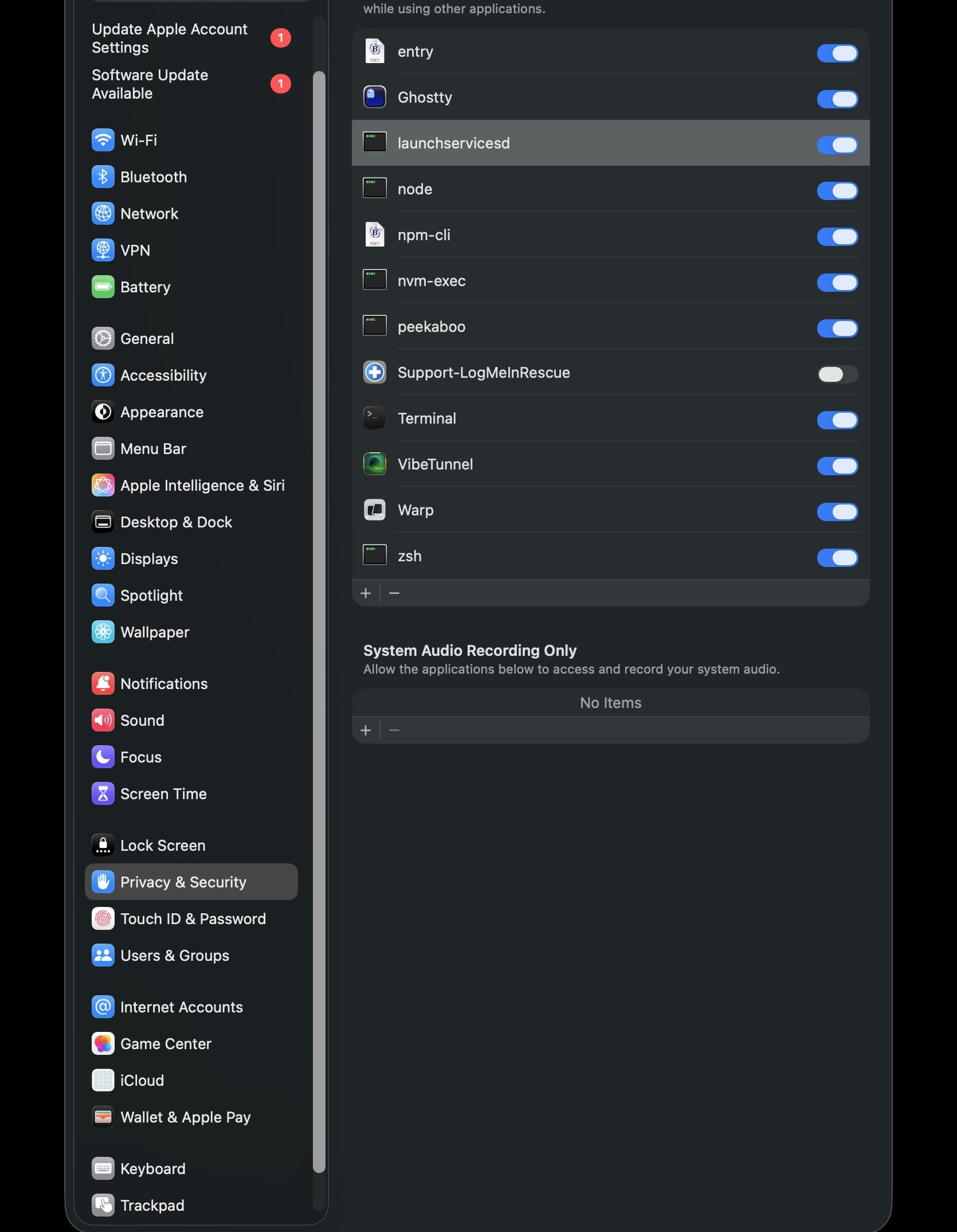Click the Bluetooth sidebar icon
This screenshot has height=1232, width=957.
[103, 177]
